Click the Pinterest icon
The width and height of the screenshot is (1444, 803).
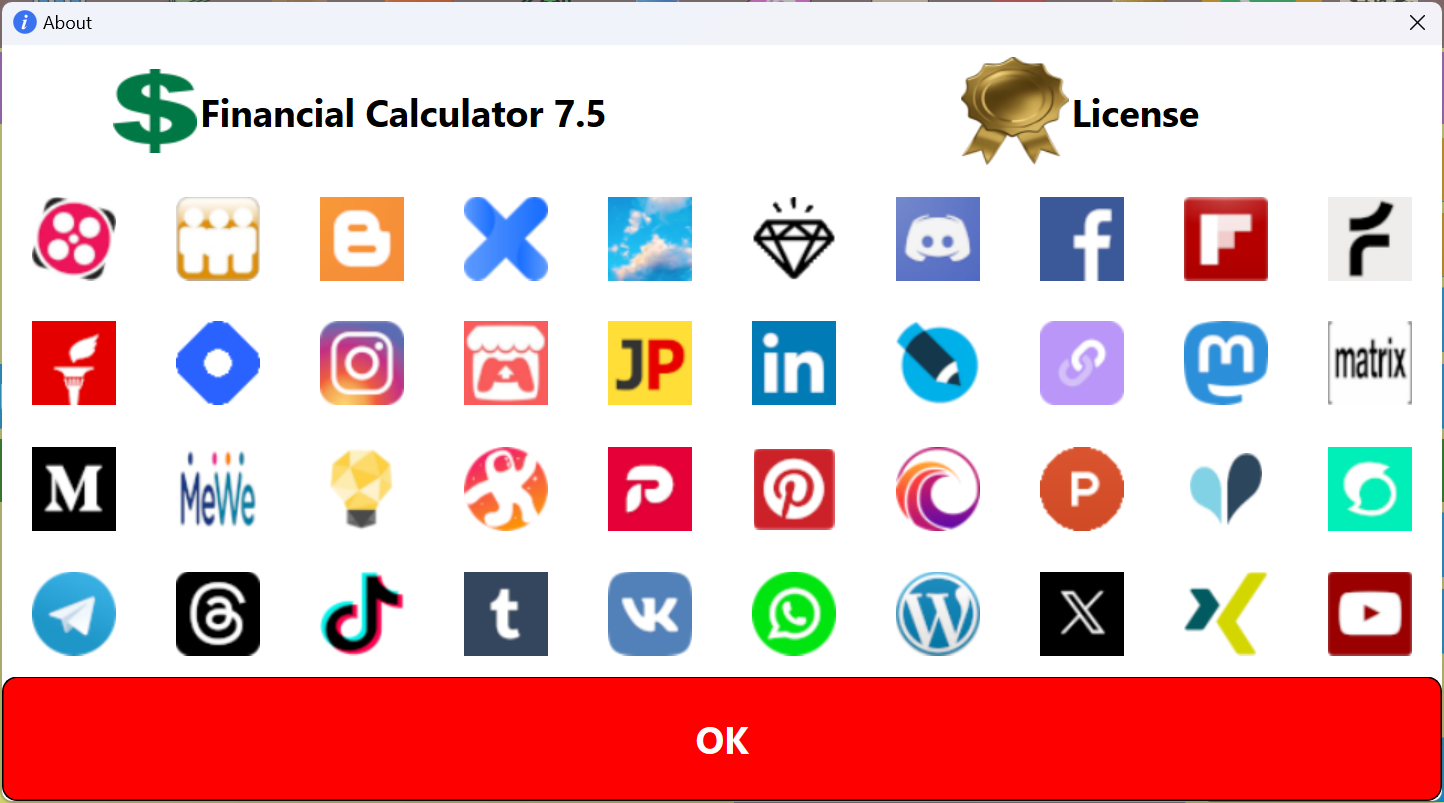pyautogui.click(x=794, y=489)
